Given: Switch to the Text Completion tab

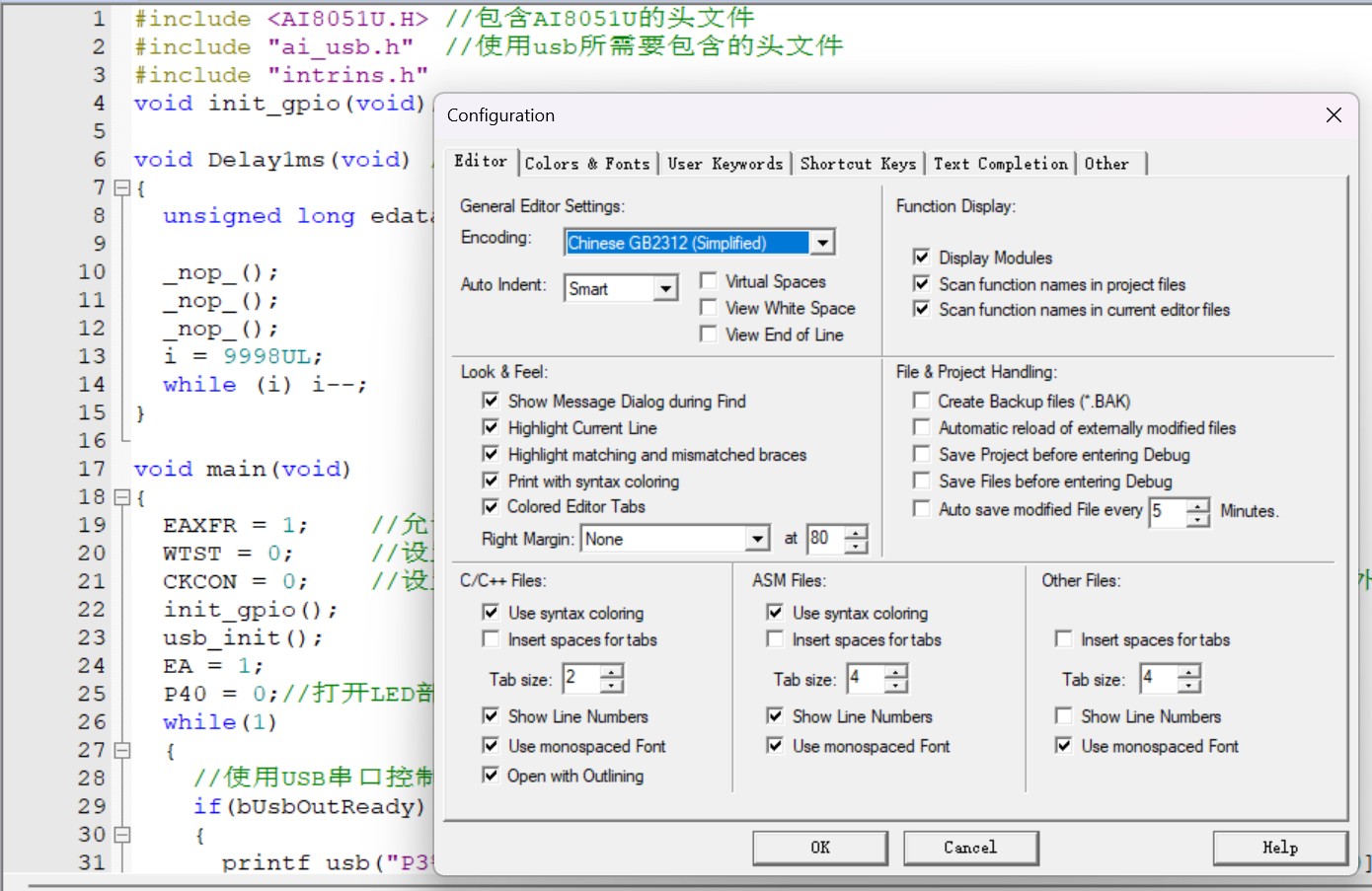Looking at the screenshot, I should tap(1001, 164).
